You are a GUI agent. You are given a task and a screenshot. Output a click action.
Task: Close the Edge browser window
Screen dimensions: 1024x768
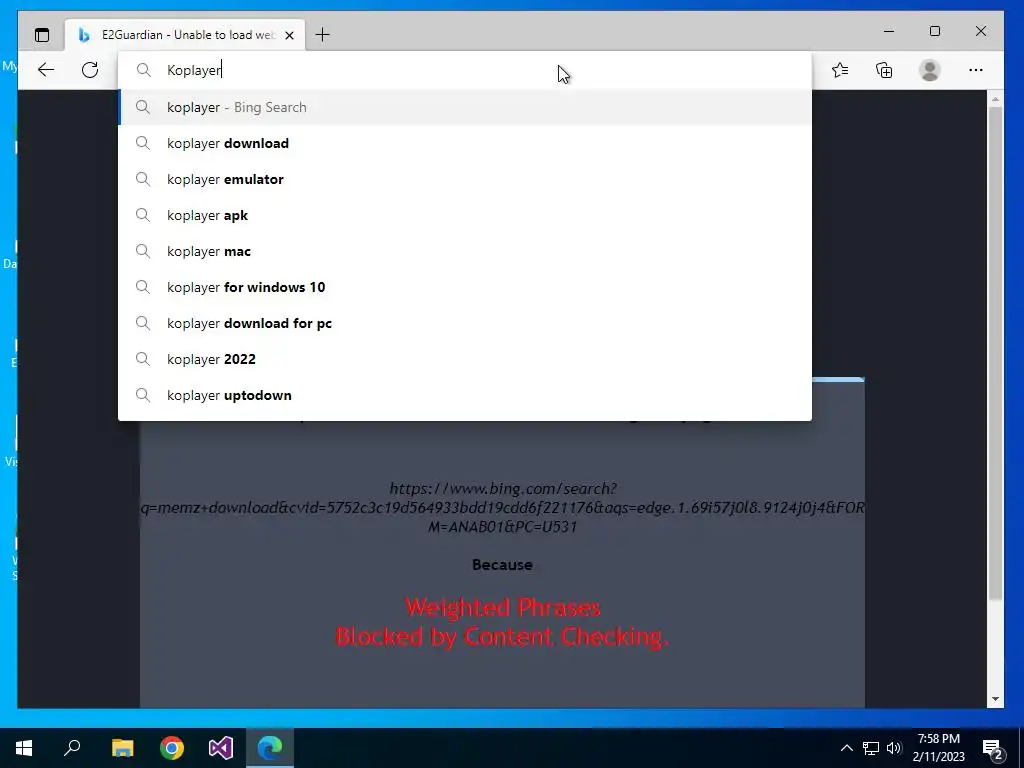pos(981,31)
